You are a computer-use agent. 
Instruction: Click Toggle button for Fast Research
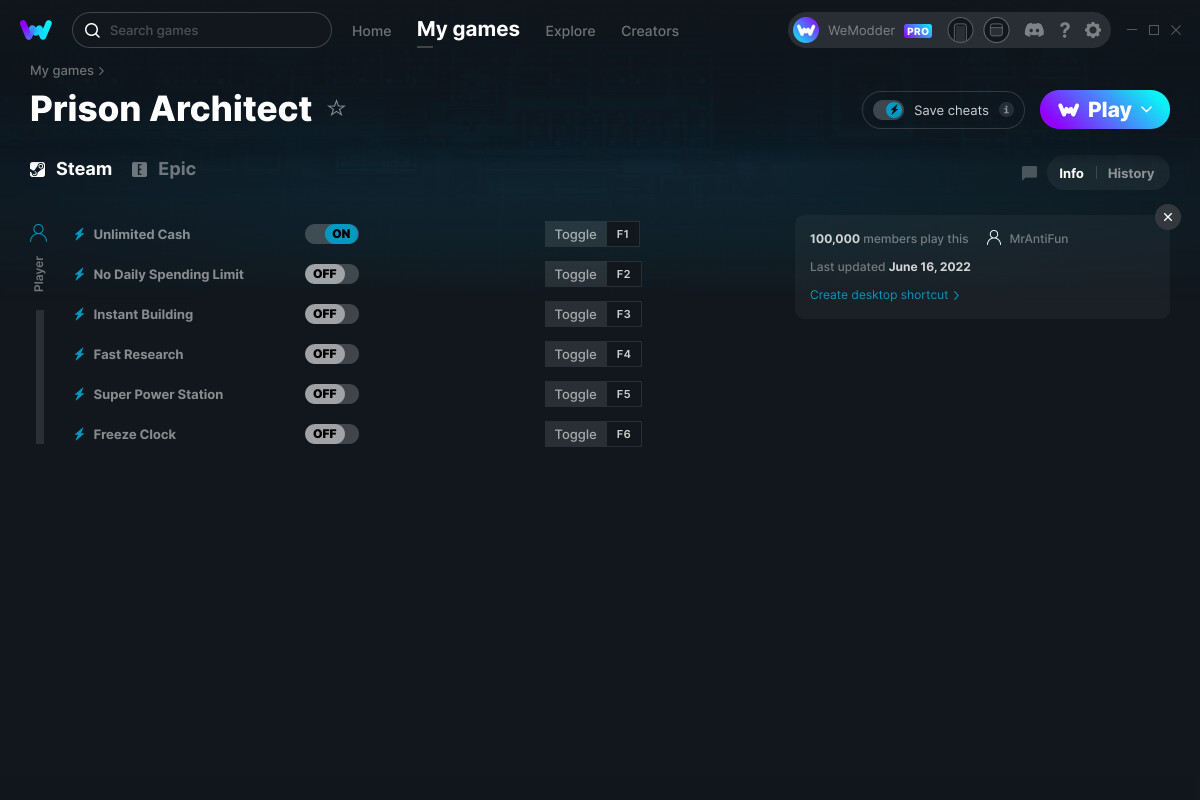tap(575, 354)
